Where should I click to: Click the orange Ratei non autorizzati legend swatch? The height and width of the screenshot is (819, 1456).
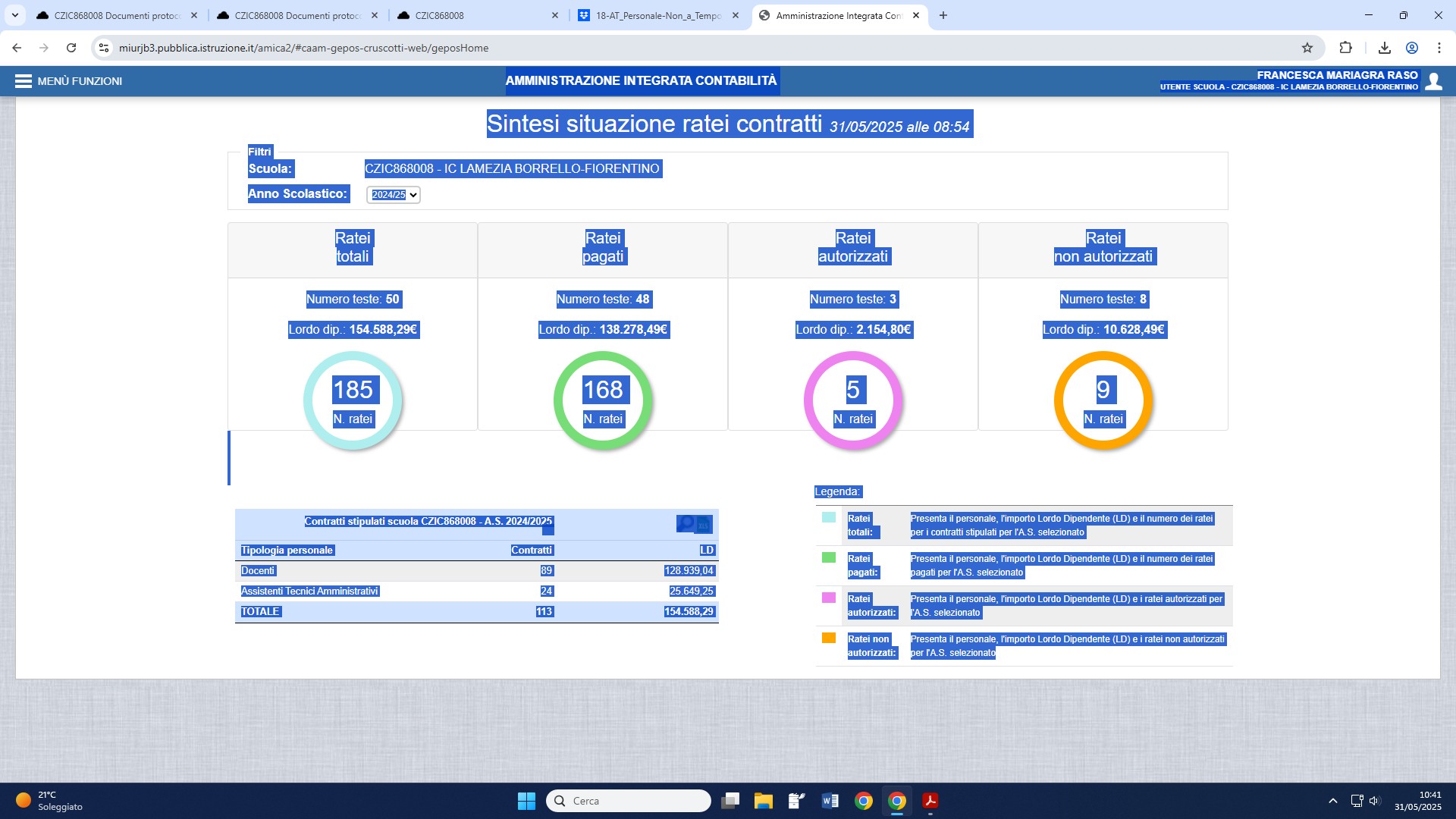829,638
